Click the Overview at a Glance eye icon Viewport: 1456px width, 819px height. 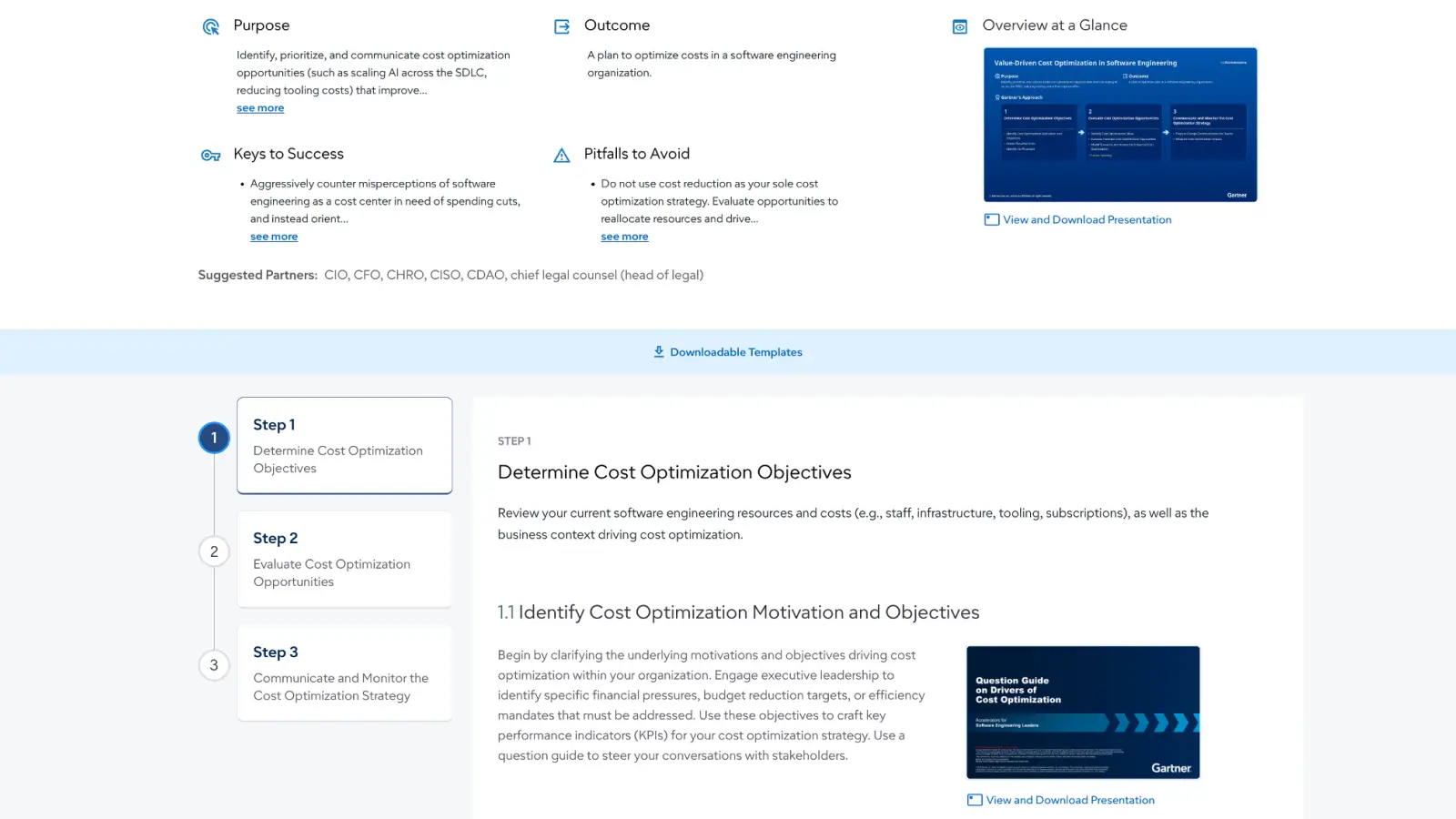[960, 26]
